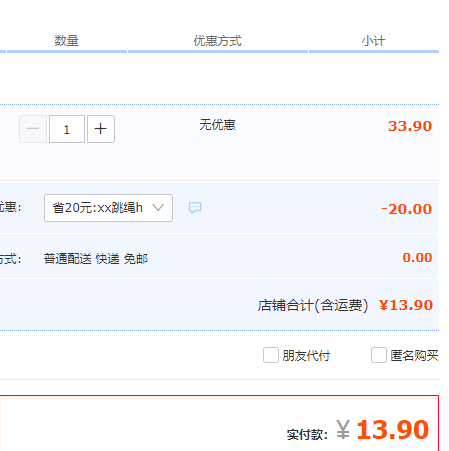
Task: Increase quantity with the plus button
Action: pos(101,129)
